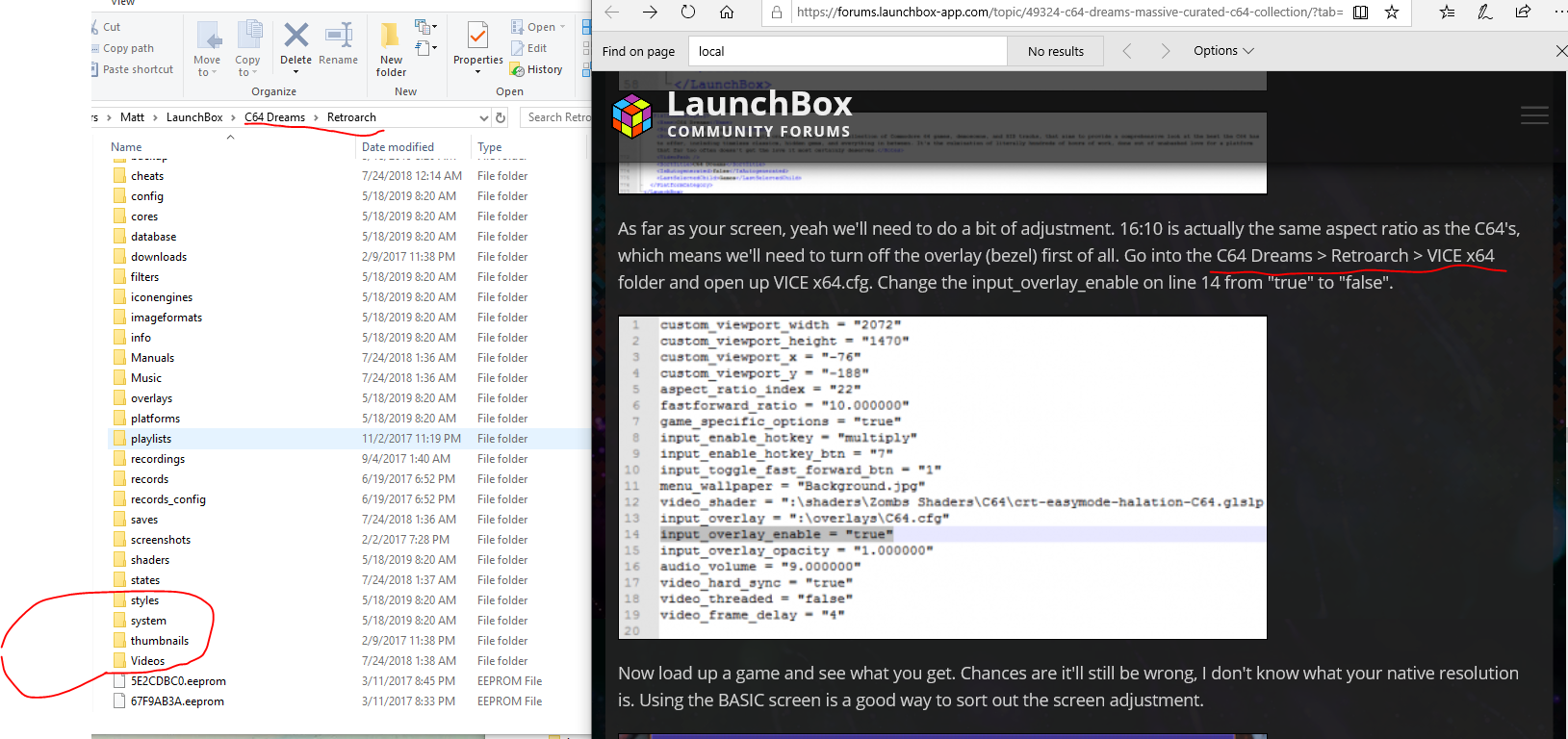The width and height of the screenshot is (1568, 739).
Task: Click Copy path in the ribbon
Action: [122, 48]
